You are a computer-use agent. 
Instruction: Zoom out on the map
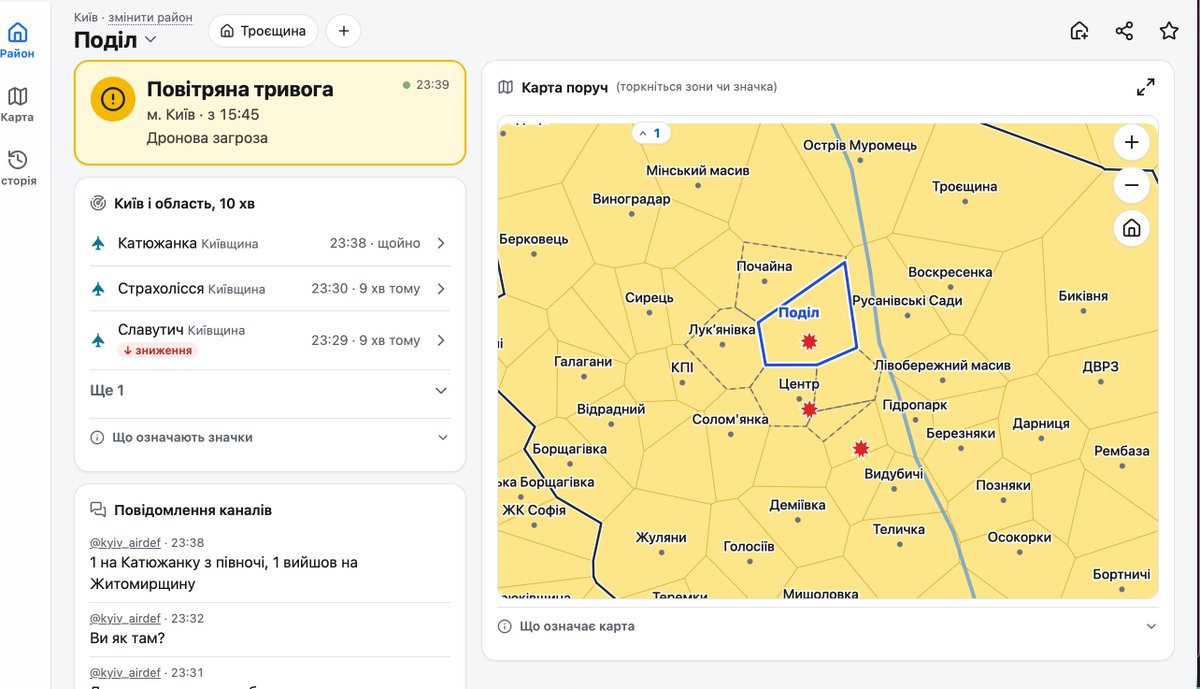(1132, 185)
